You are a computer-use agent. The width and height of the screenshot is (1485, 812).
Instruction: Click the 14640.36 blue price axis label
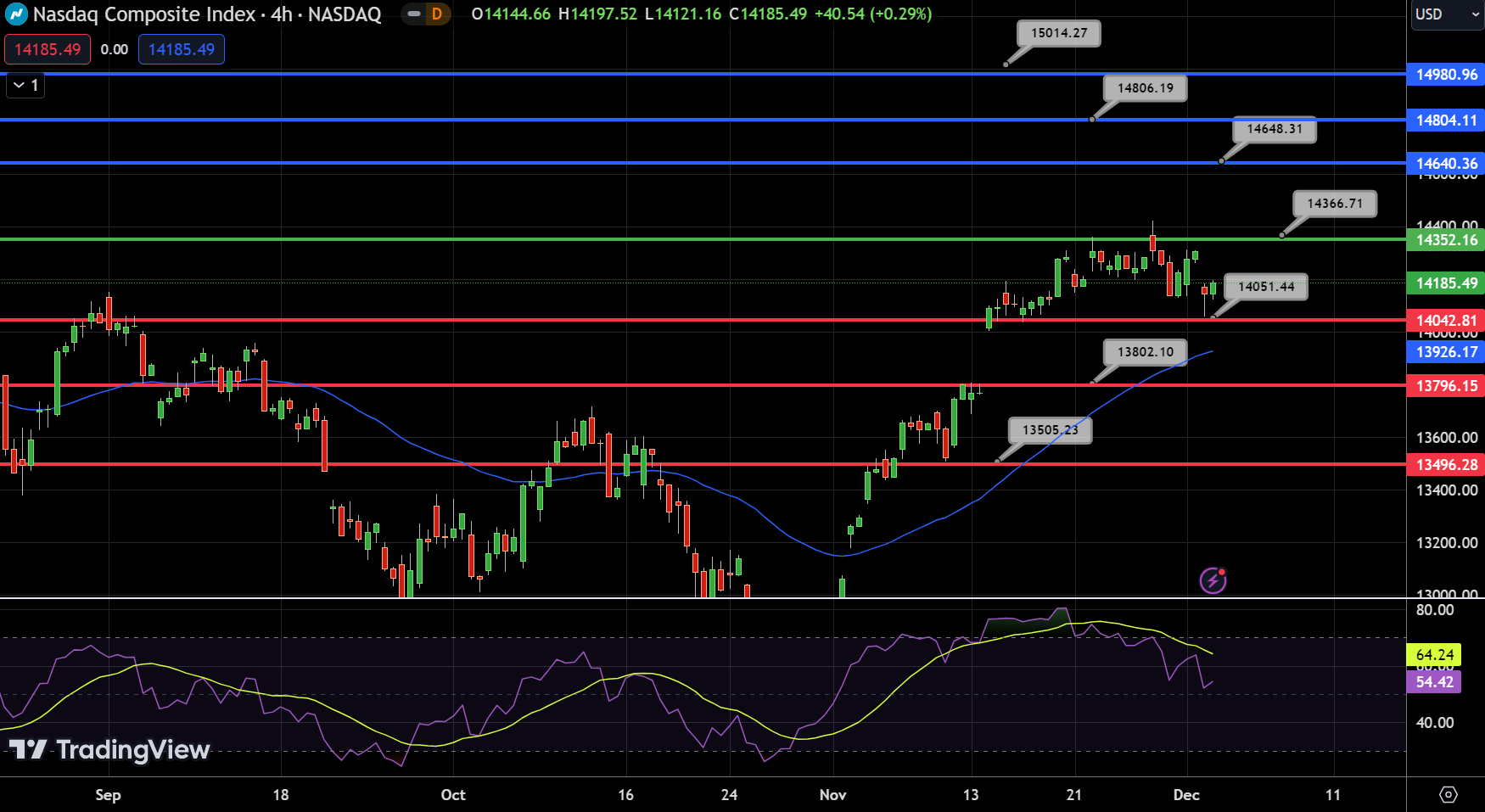pos(1446,164)
